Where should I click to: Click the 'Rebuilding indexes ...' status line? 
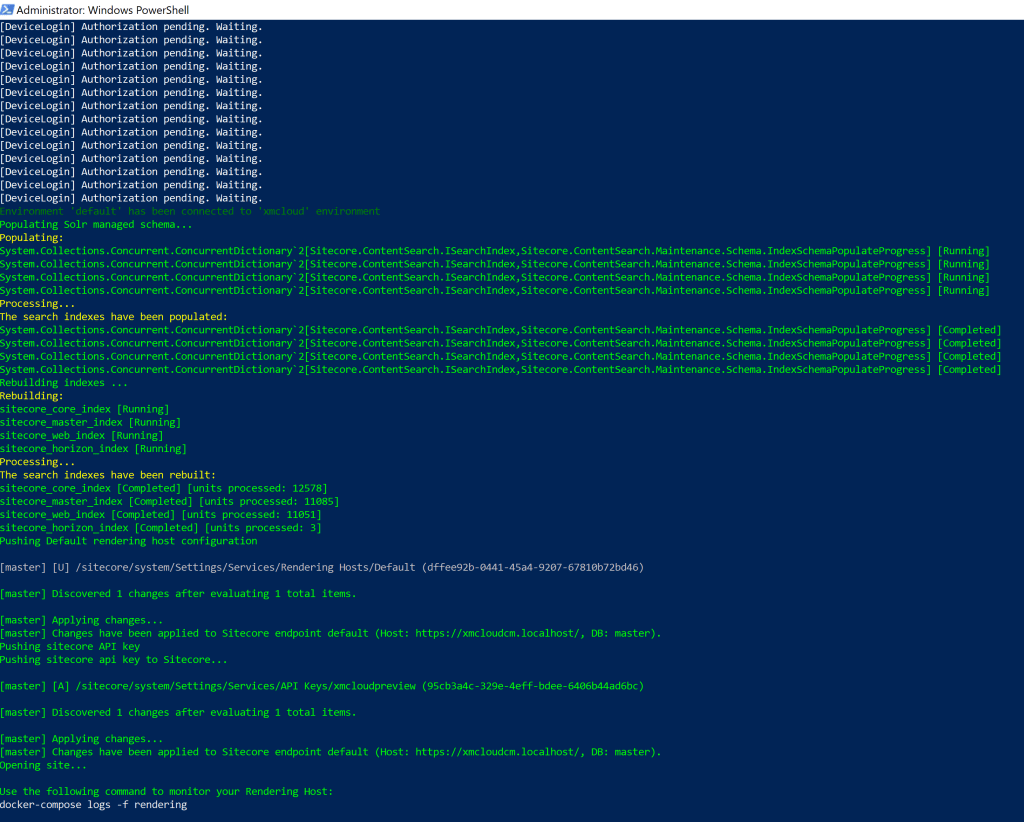click(64, 383)
